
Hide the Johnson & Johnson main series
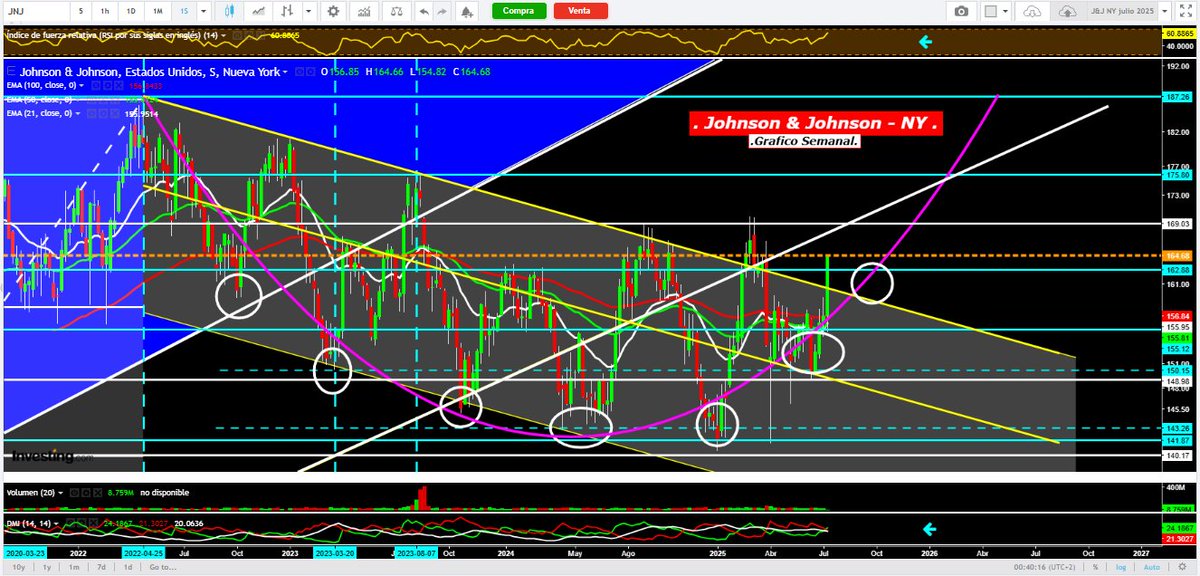click(x=299, y=72)
